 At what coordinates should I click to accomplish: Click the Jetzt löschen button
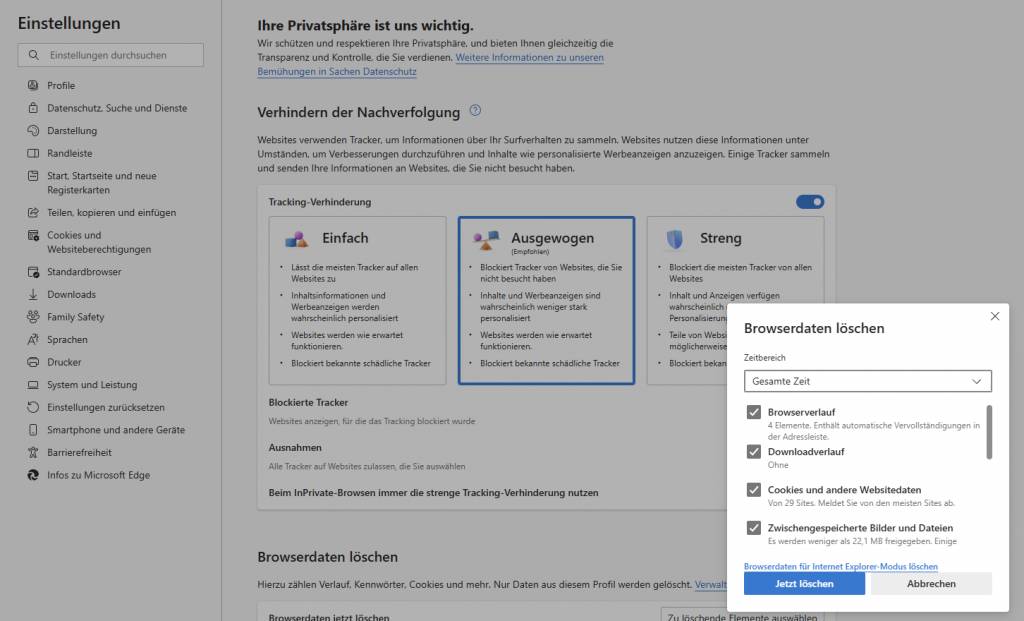804,583
